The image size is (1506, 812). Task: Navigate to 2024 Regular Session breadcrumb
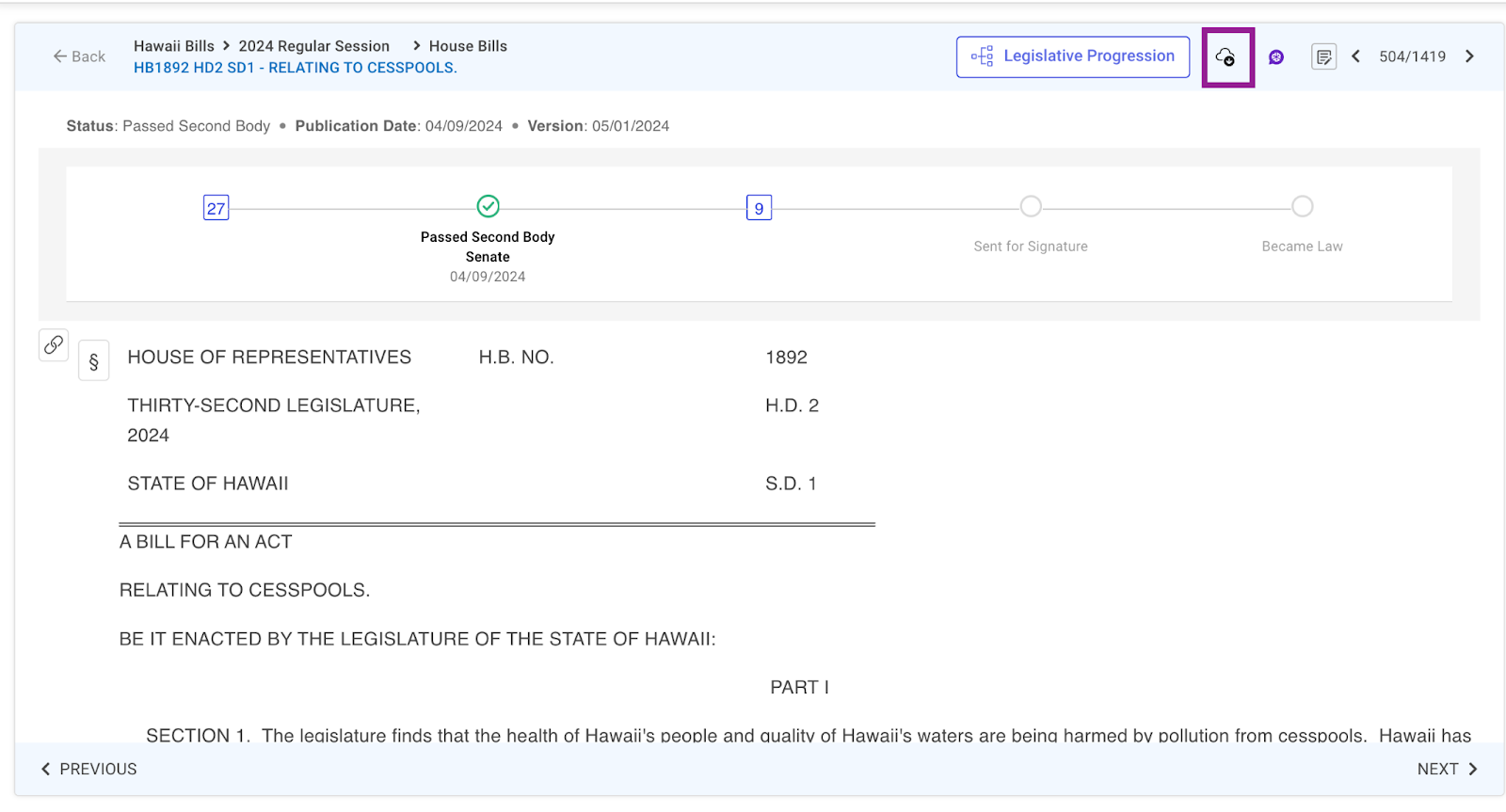coord(313,46)
